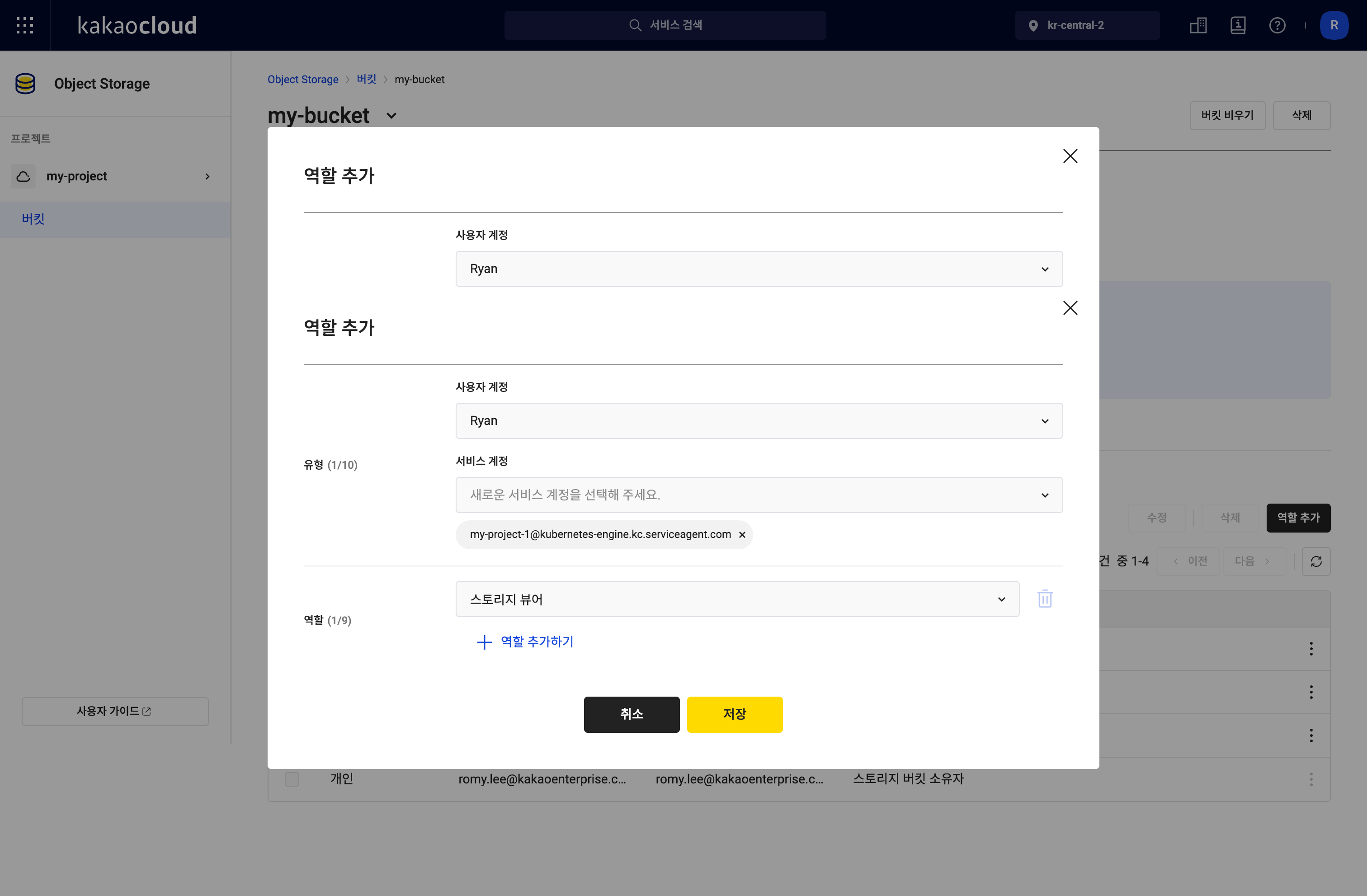Click 버킷 비우기 button
This screenshot has width=1367, height=896.
tap(1227, 115)
